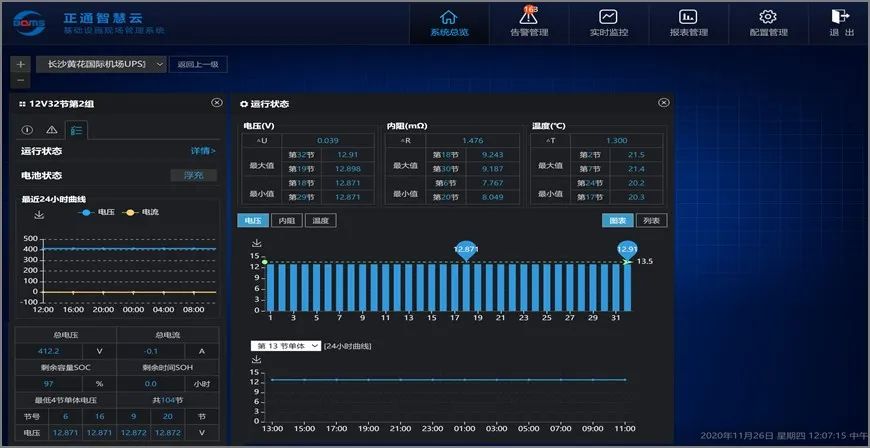
Task: Open 告警管理 warning triangle icon
Action: [529, 17]
